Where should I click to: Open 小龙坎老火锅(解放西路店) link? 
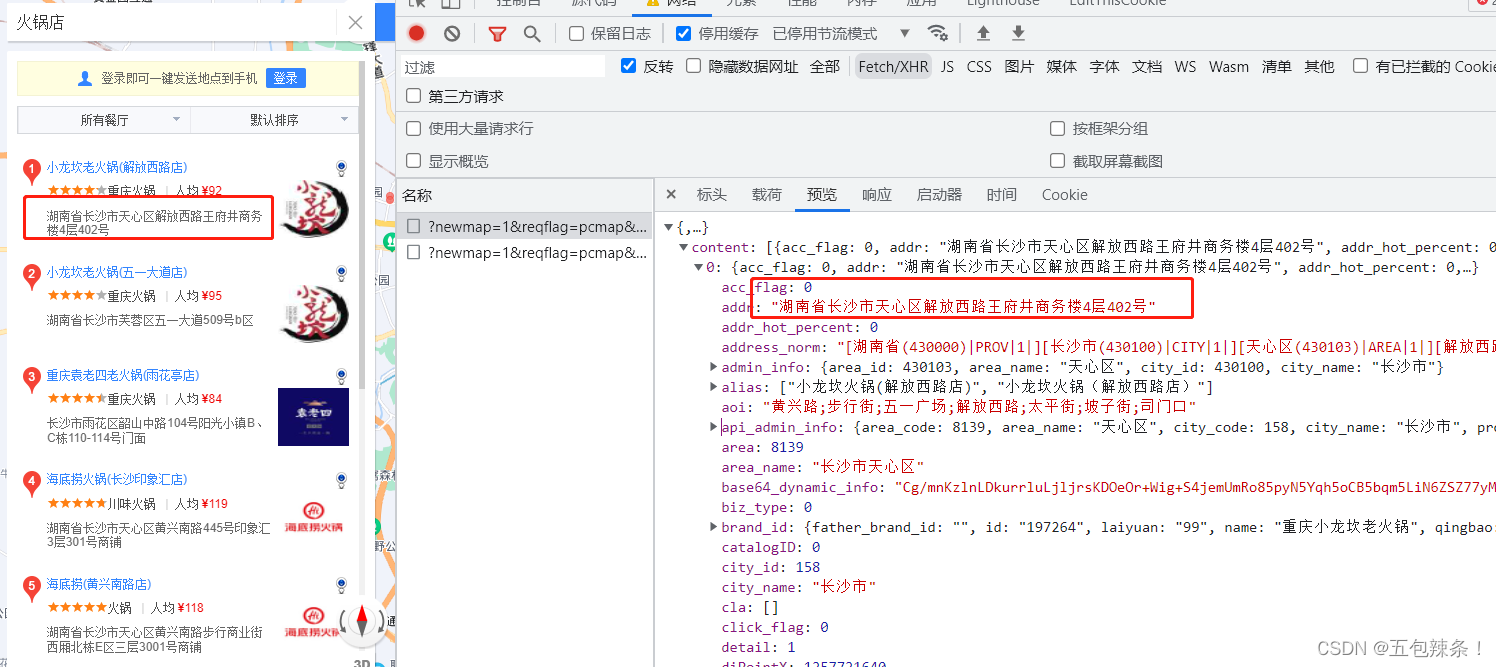(117, 167)
